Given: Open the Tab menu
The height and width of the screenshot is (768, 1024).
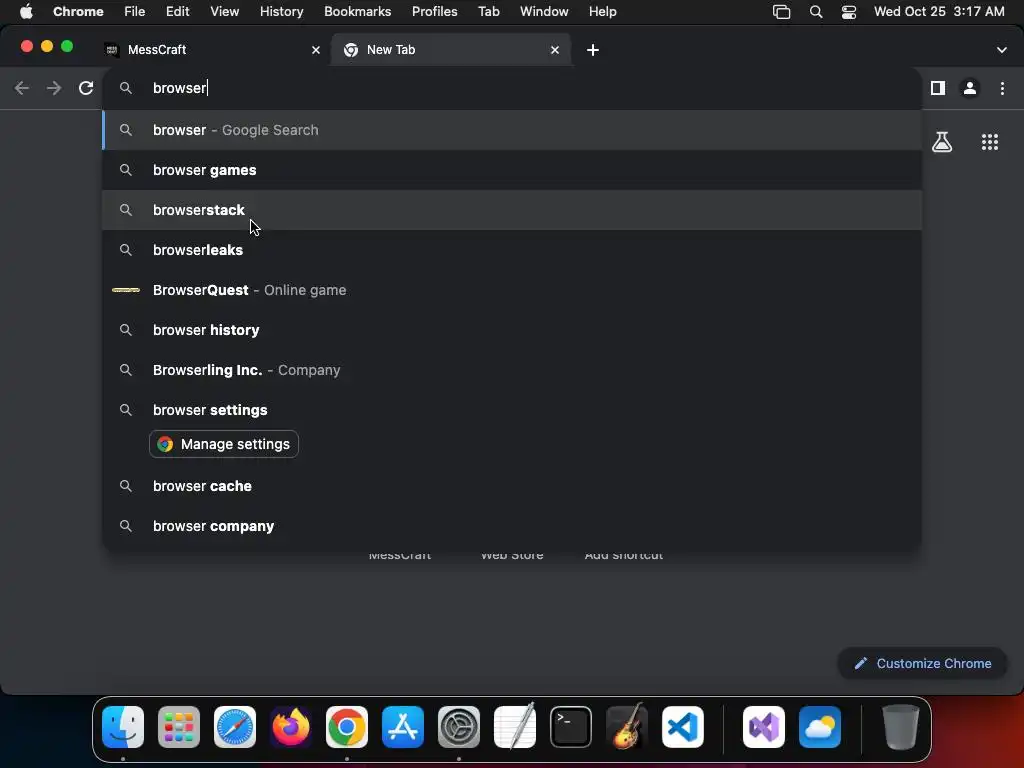Looking at the screenshot, I should [x=488, y=12].
